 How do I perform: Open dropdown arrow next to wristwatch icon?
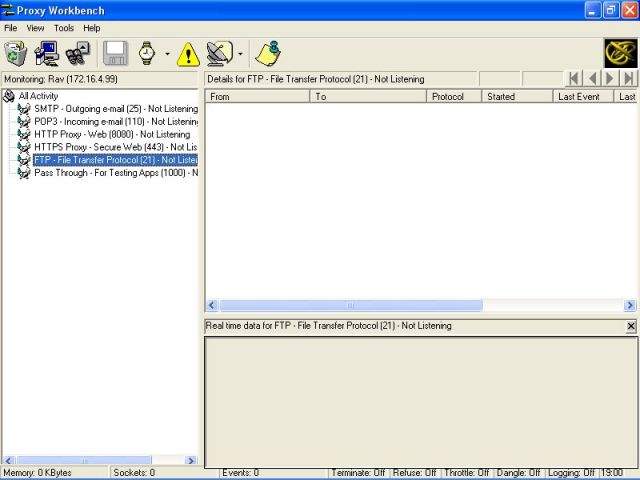[167, 53]
